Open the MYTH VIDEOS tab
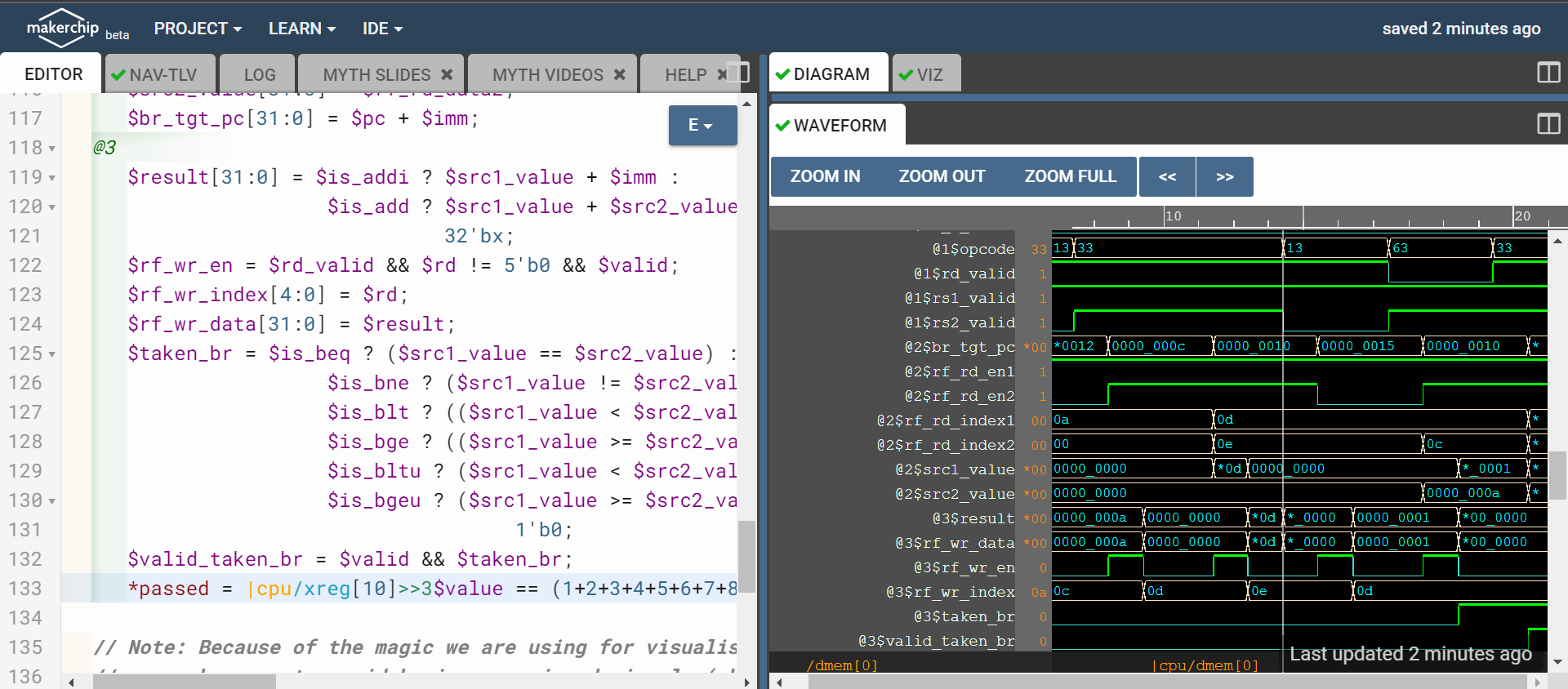Image resolution: width=1568 pixels, height=689 pixels. [548, 75]
